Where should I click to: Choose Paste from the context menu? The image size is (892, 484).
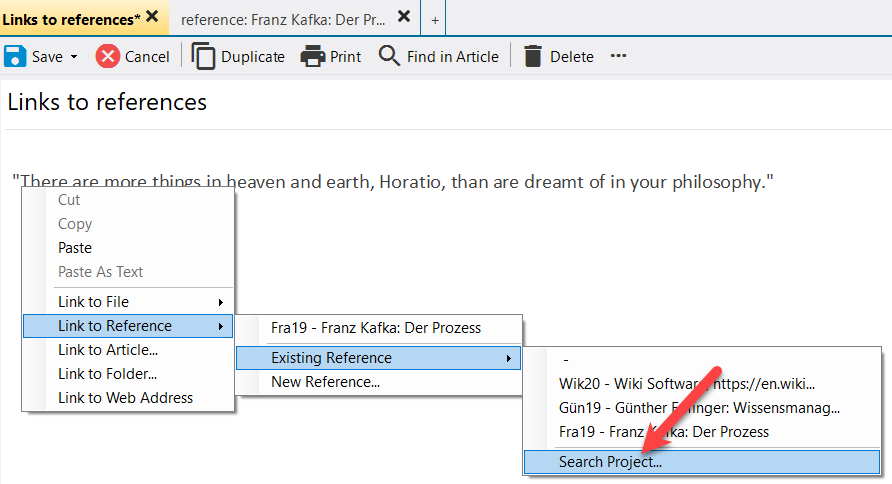(75, 248)
